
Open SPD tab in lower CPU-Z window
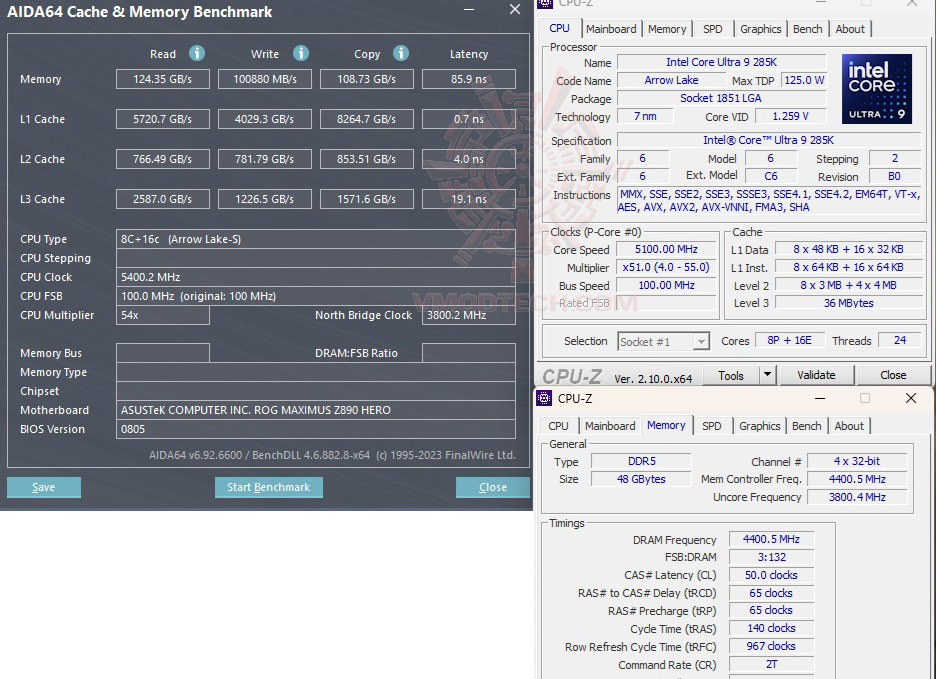(712, 426)
